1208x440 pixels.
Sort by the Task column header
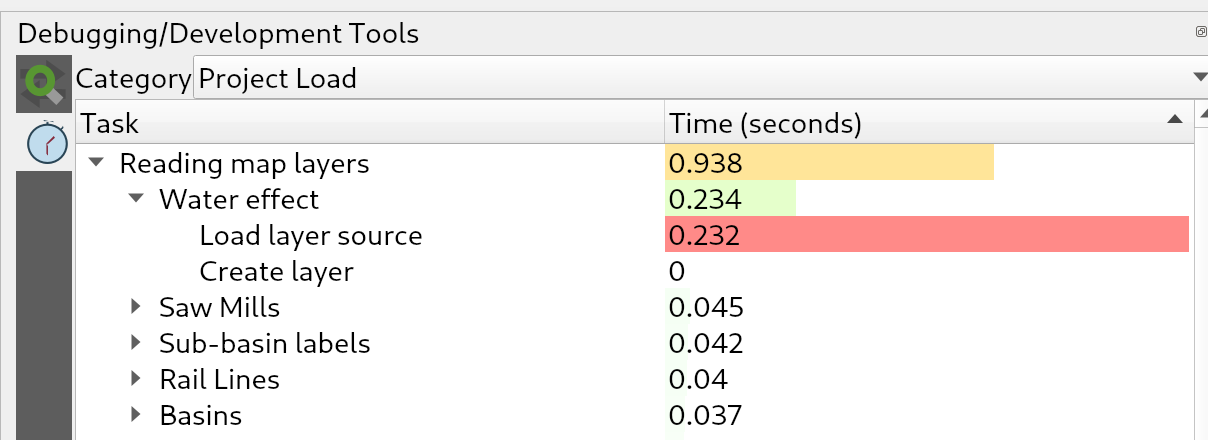[370, 124]
